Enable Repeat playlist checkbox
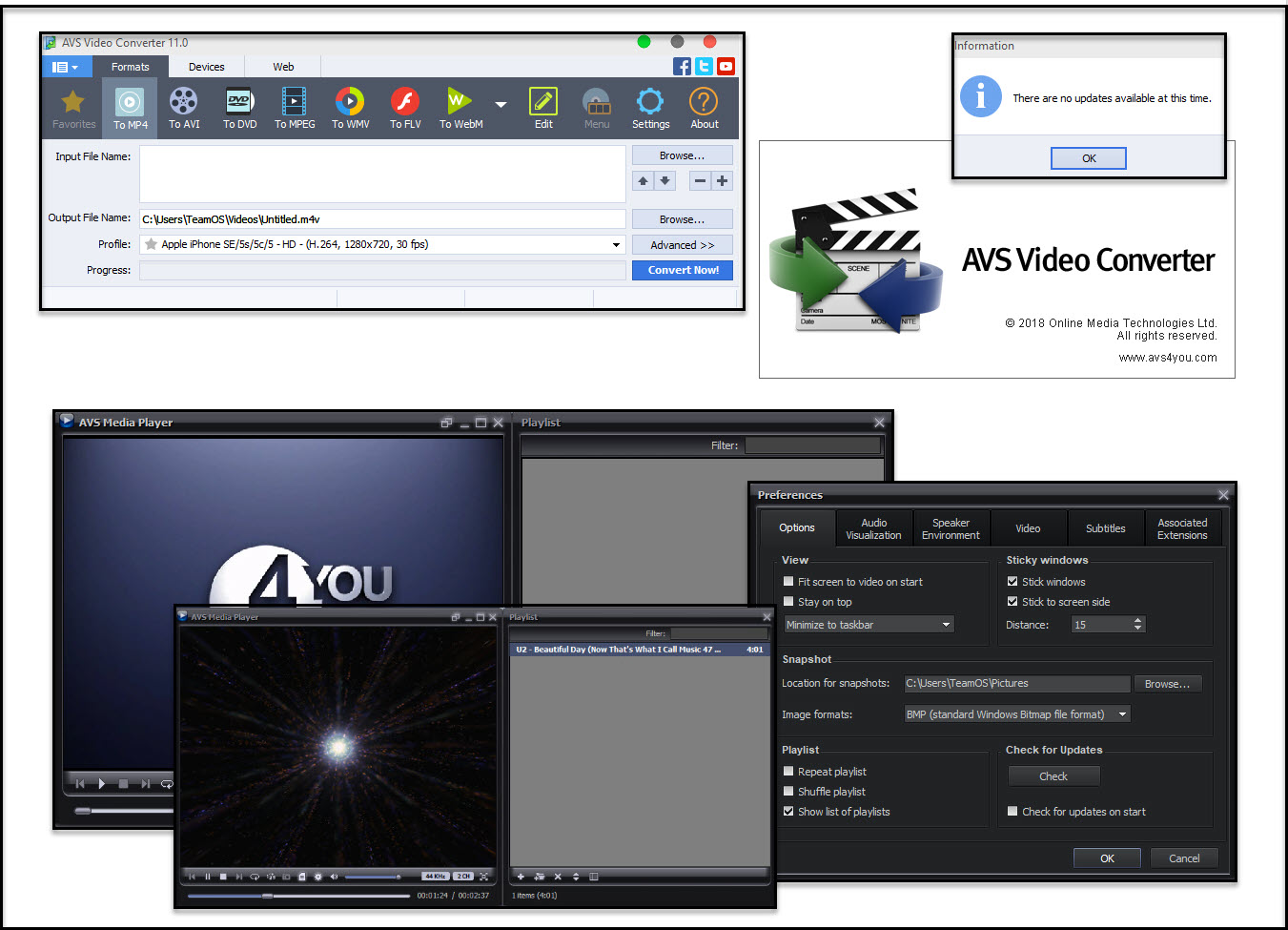Screen dimensions: 1288x930 click(788, 771)
